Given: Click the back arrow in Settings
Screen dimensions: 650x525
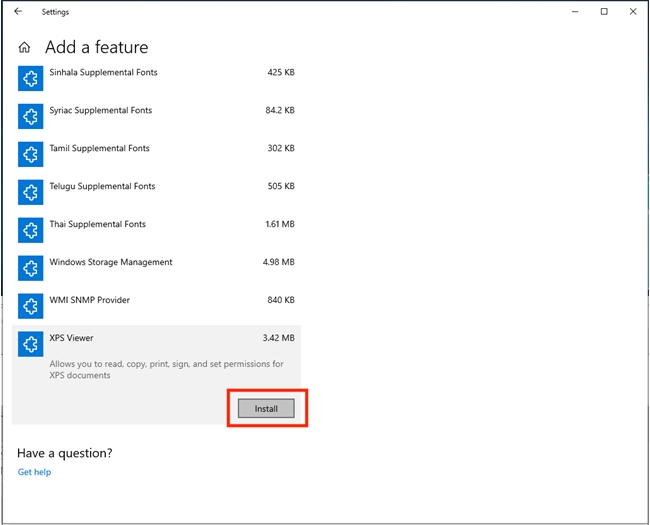Looking at the screenshot, I should (x=18, y=12).
